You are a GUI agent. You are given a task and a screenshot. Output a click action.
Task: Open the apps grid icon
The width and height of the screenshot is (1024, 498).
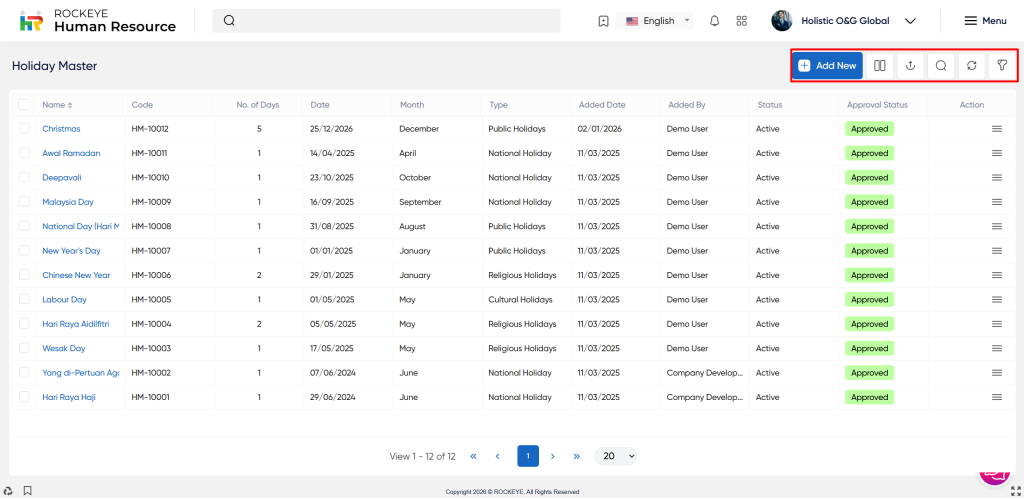tap(741, 21)
